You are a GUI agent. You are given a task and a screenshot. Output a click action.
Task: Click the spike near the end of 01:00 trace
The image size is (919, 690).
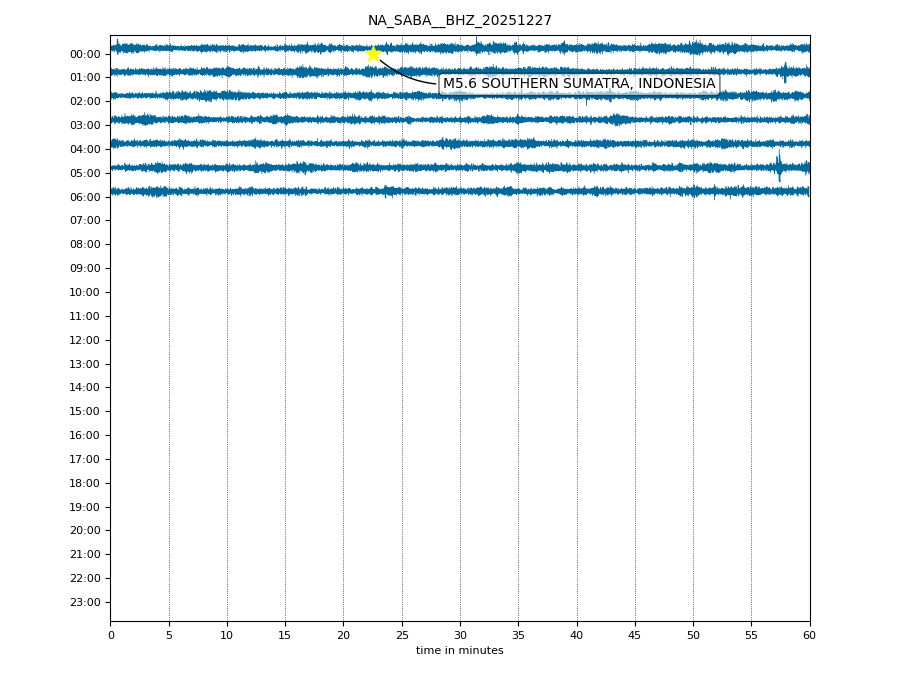(x=785, y=72)
